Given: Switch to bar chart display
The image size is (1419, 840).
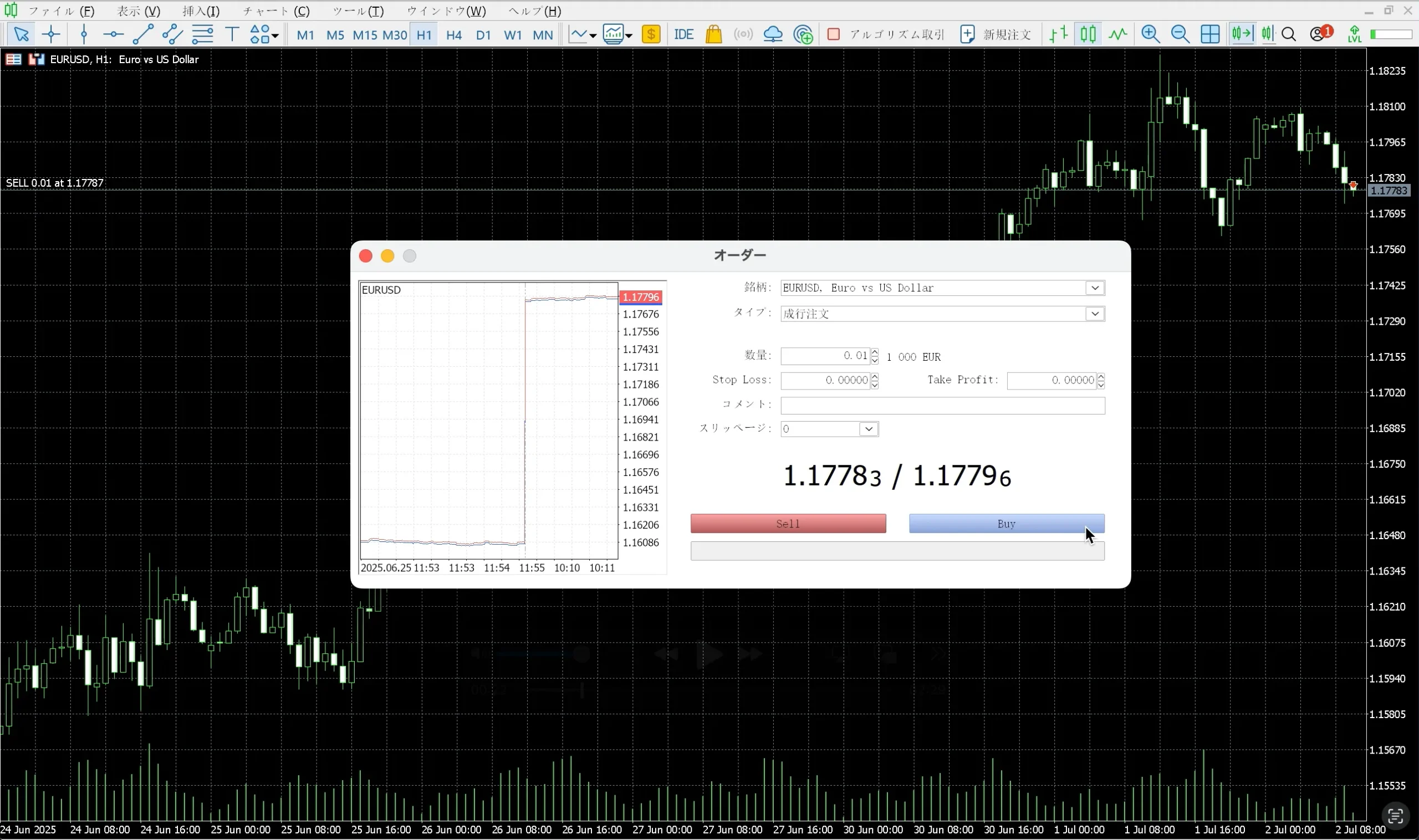Looking at the screenshot, I should pos(1058,34).
